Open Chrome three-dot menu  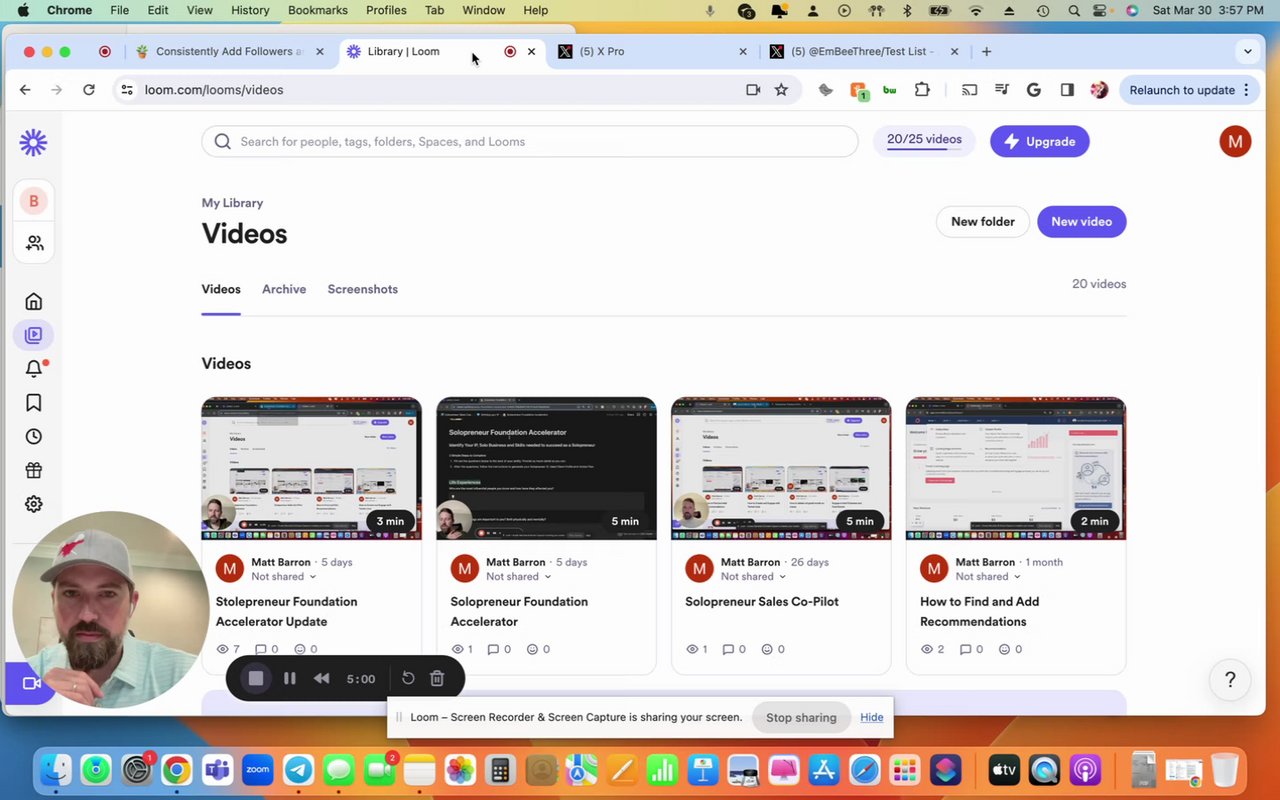coord(1246,90)
